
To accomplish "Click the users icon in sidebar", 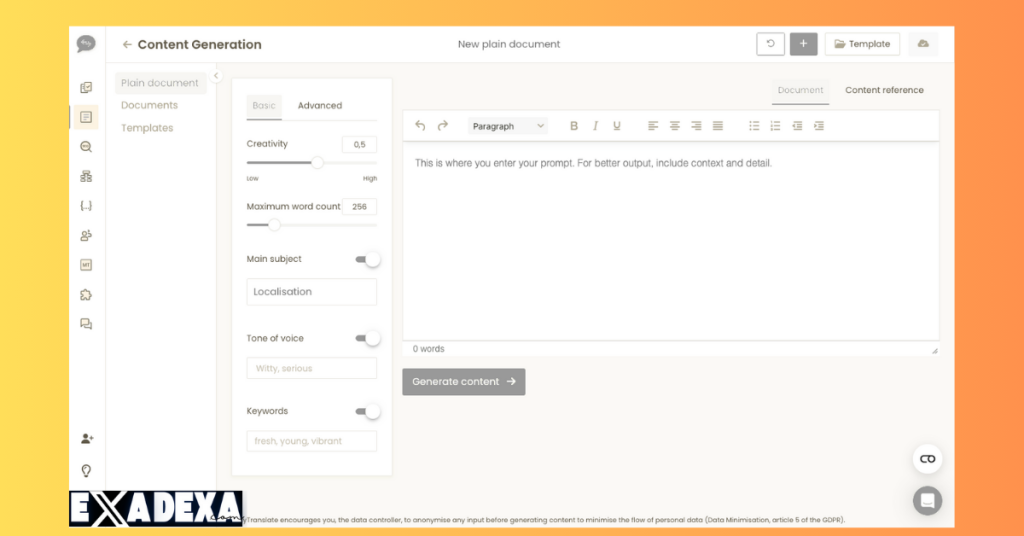I will point(86,236).
